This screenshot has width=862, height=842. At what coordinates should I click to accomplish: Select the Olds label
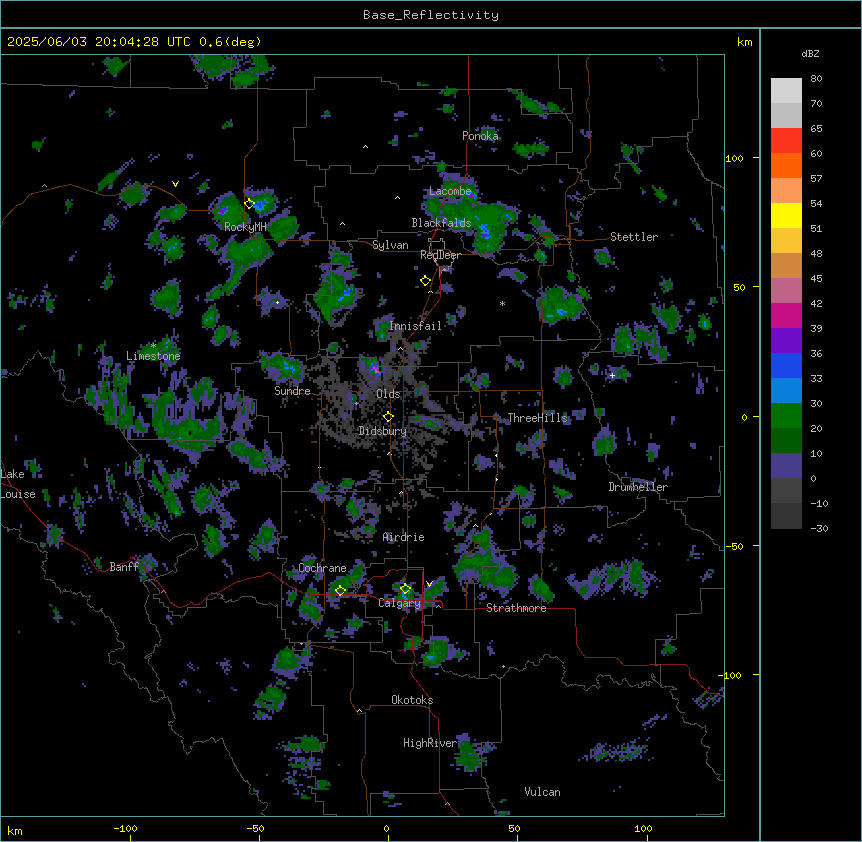pos(388,394)
